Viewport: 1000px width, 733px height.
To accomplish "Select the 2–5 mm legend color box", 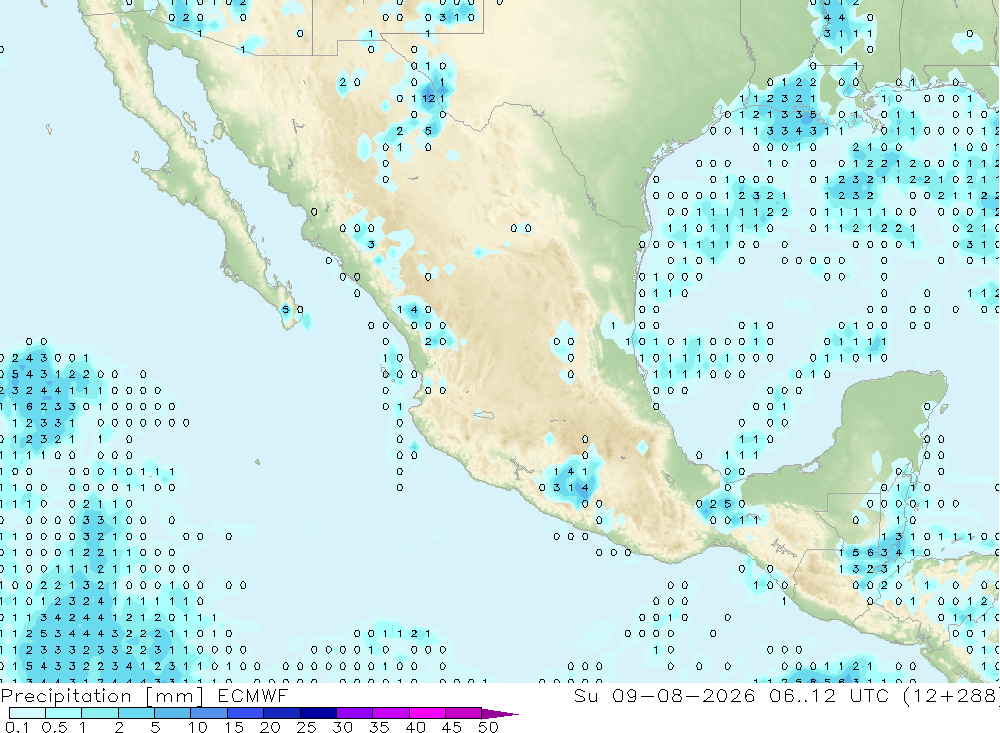I will pyautogui.click(x=136, y=713).
